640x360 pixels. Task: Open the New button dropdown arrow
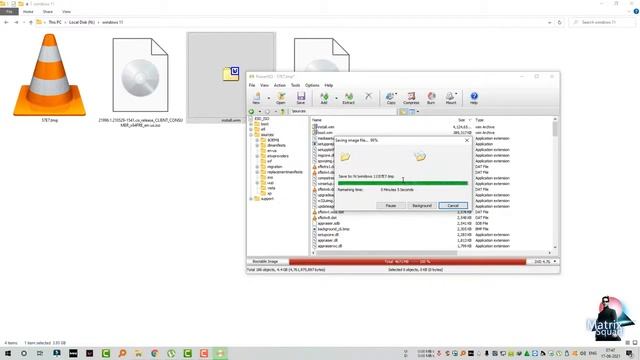click(269, 98)
